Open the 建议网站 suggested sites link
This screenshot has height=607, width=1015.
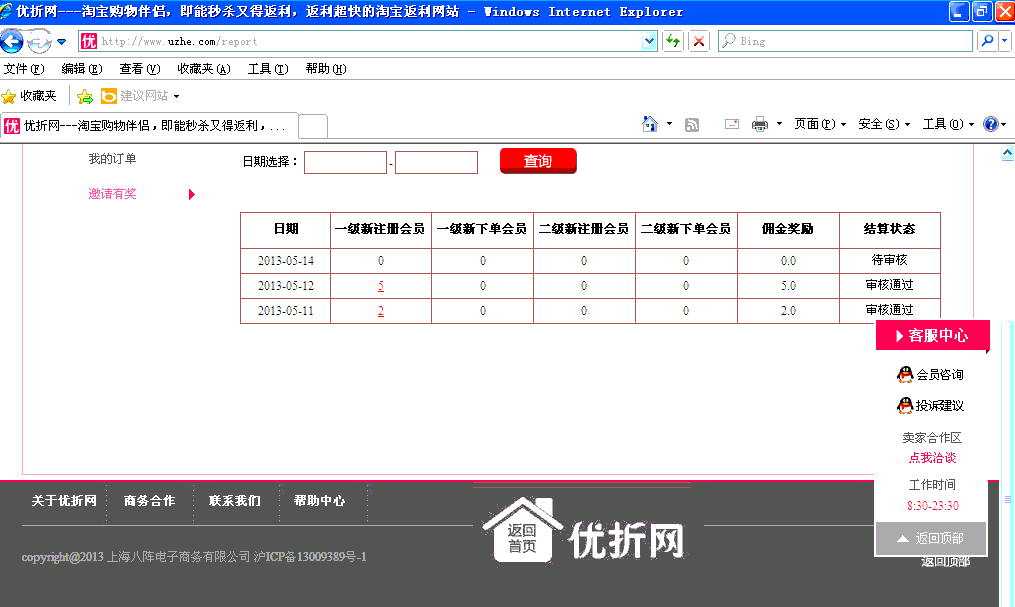click(140, 96)
